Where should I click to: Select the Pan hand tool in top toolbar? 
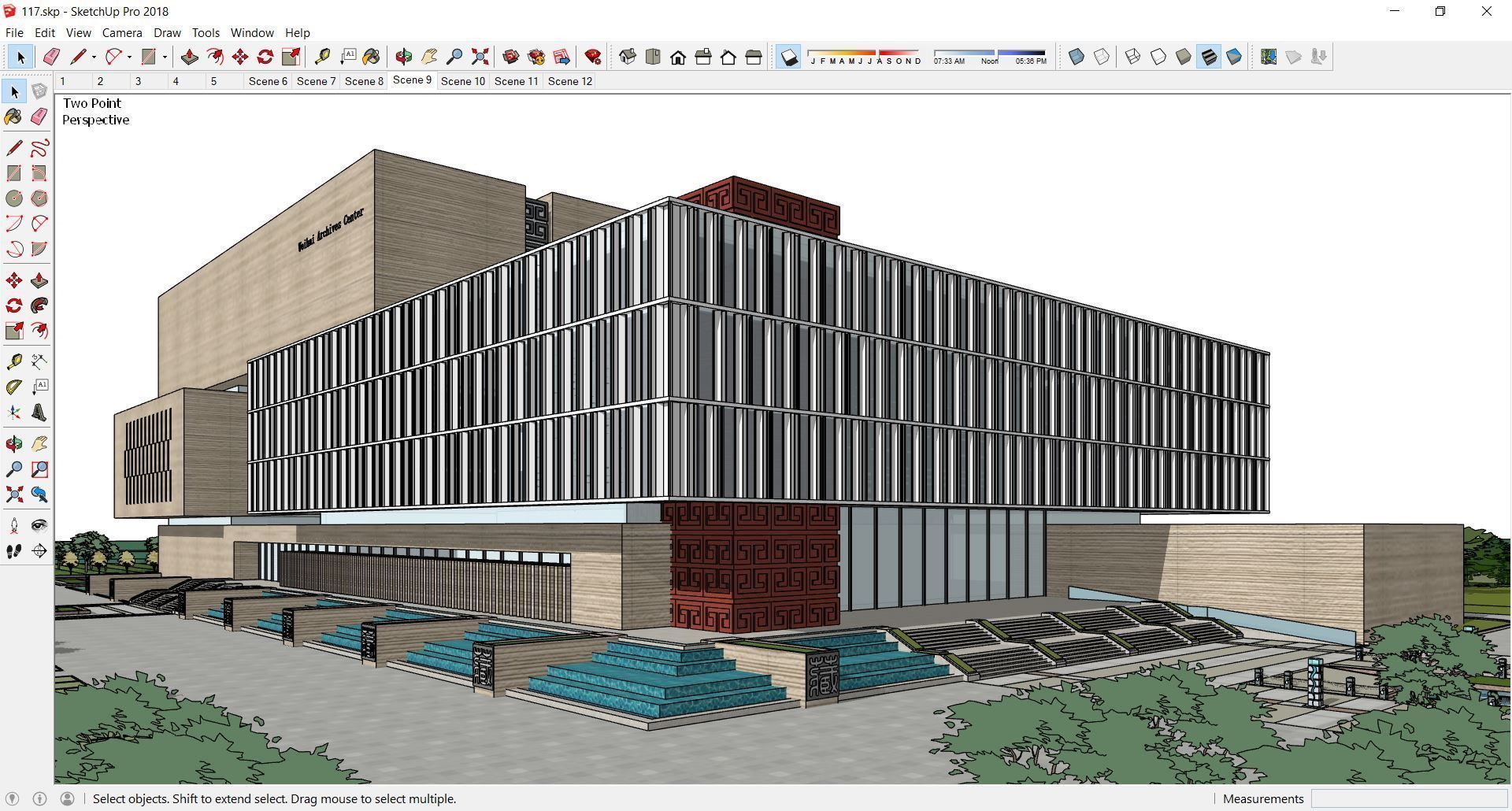[429, 57]
